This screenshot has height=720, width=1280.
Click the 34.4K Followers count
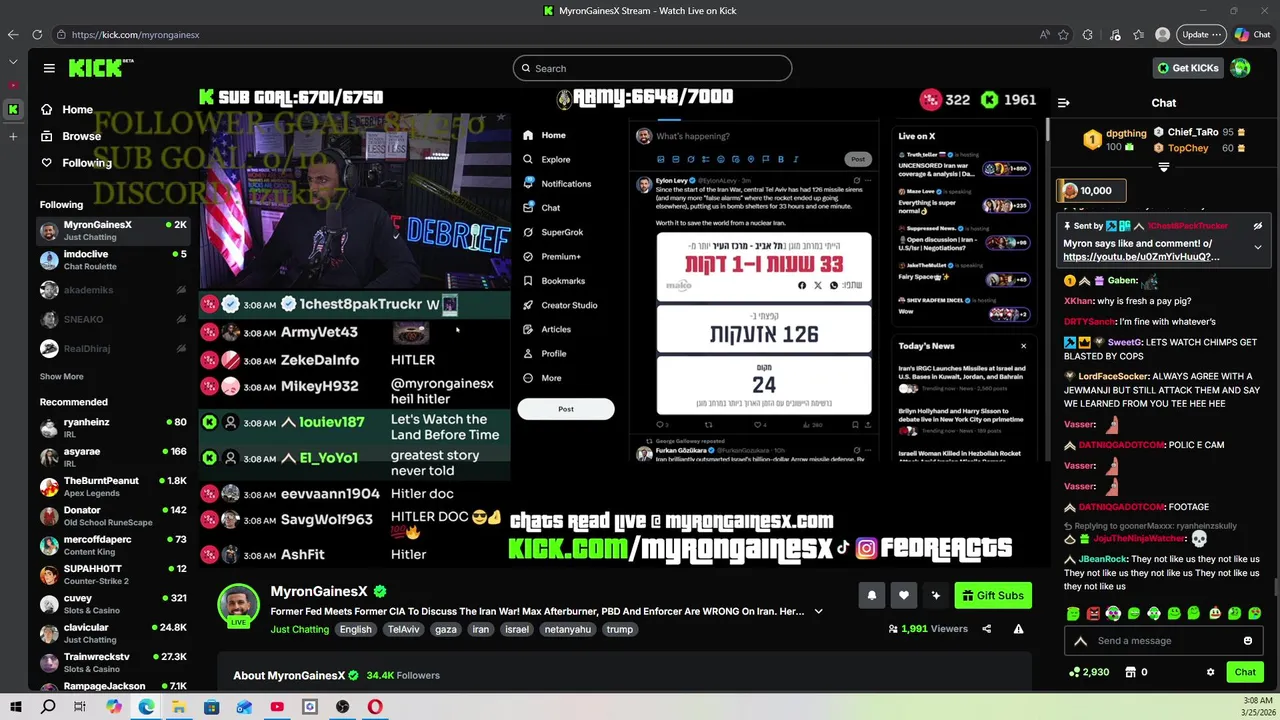point(403,675)
